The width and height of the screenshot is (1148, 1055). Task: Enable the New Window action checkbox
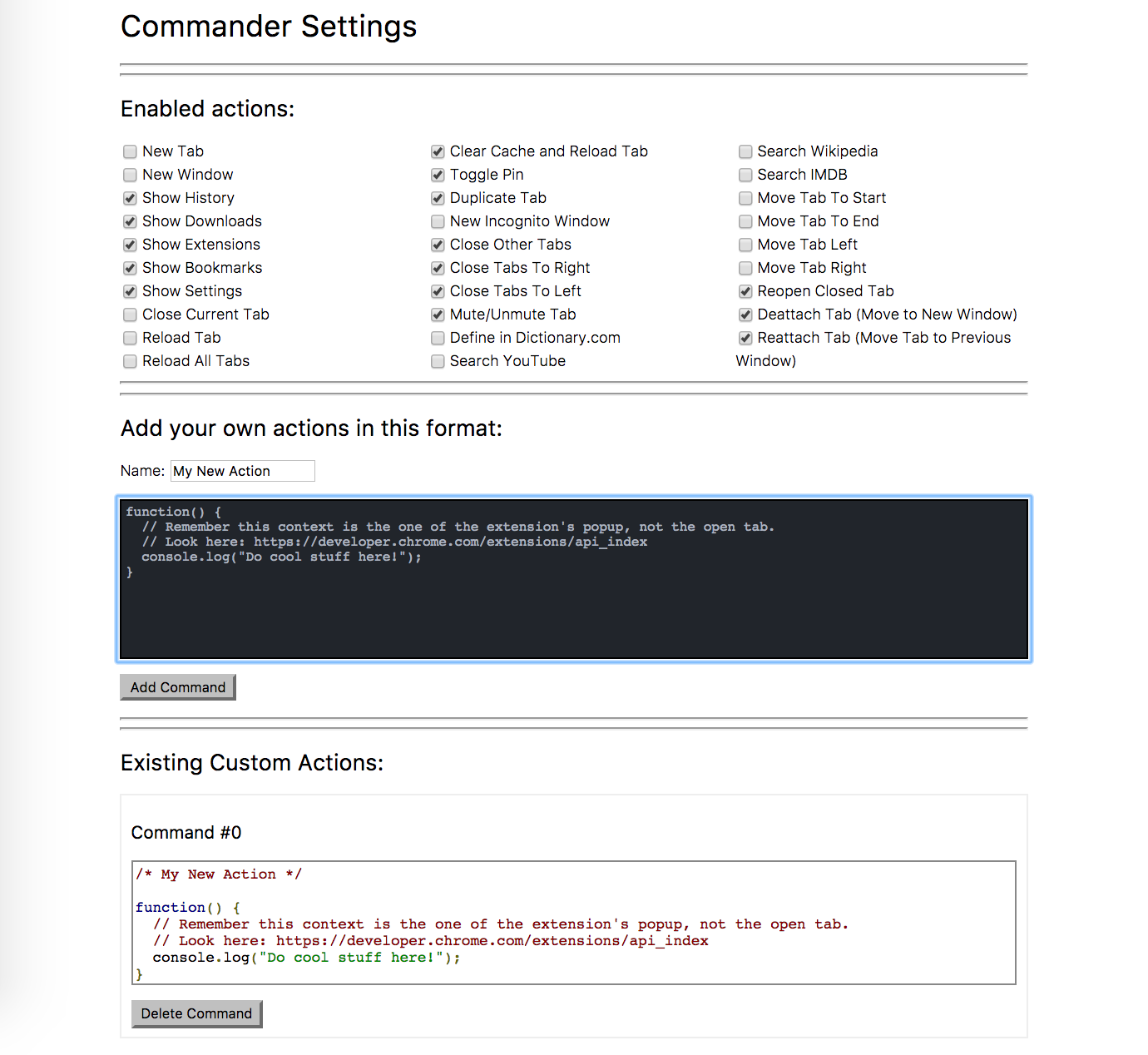click(x=130, y=175)
